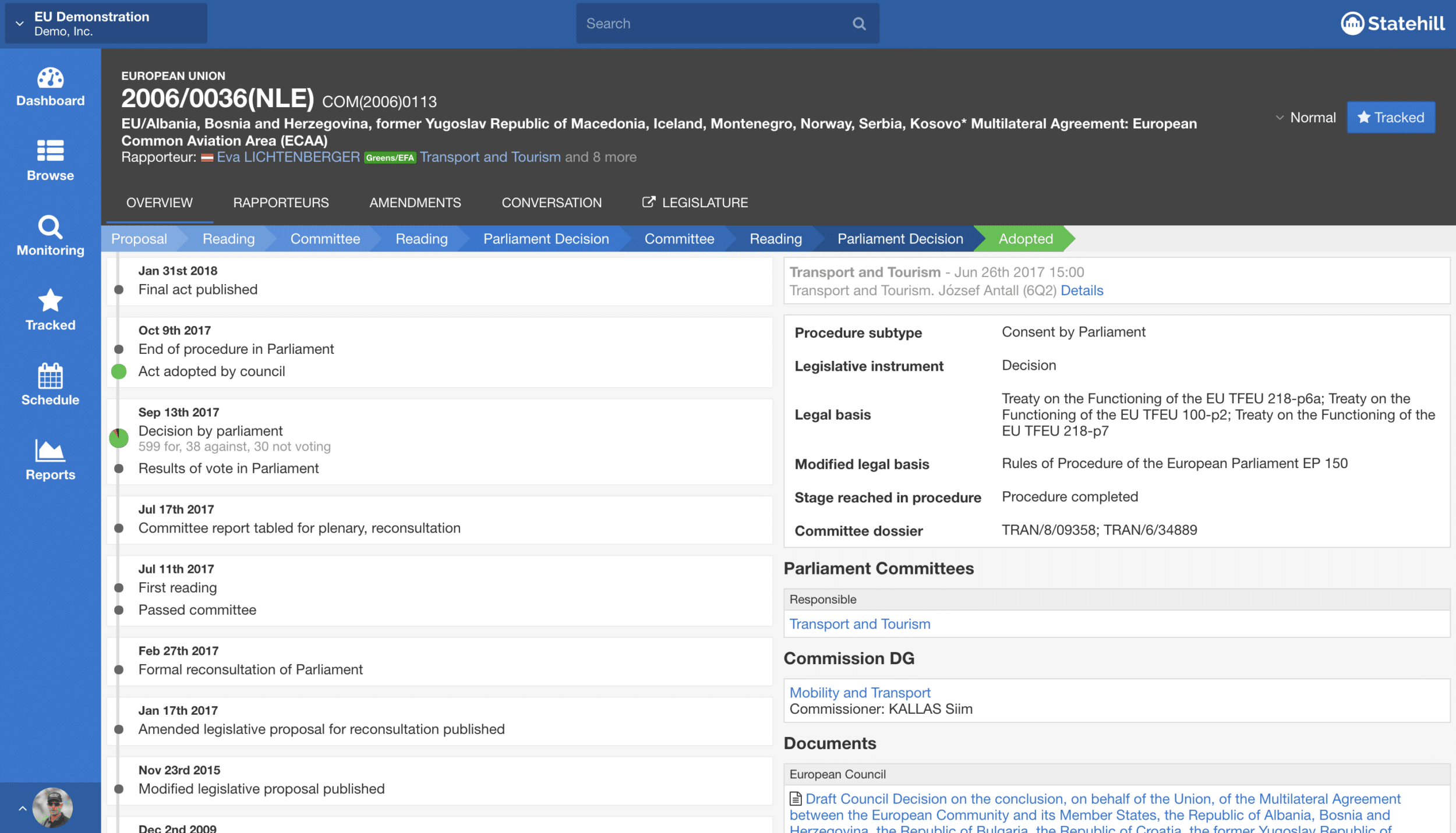
Task: Switch to the Amendments tab
Action: (415, 203)
